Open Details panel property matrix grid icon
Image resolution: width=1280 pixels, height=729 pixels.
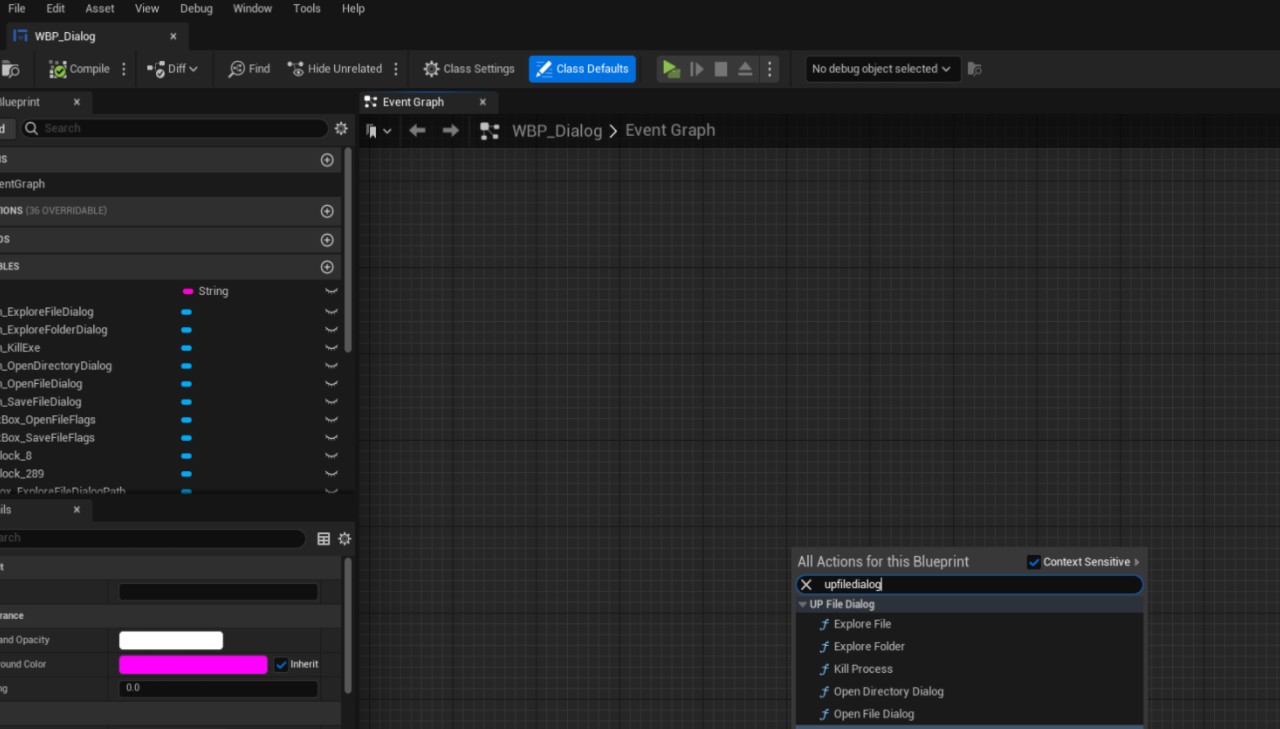pos(324,539)
